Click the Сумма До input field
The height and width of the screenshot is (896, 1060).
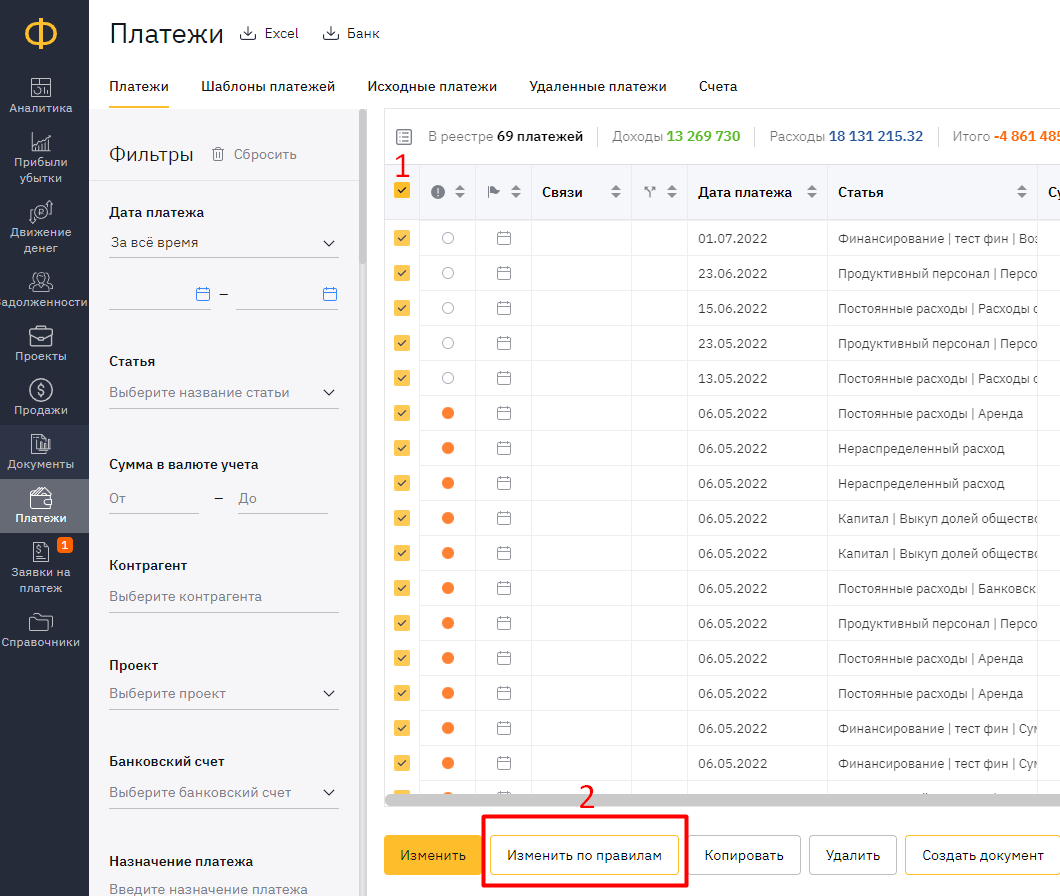283,499
